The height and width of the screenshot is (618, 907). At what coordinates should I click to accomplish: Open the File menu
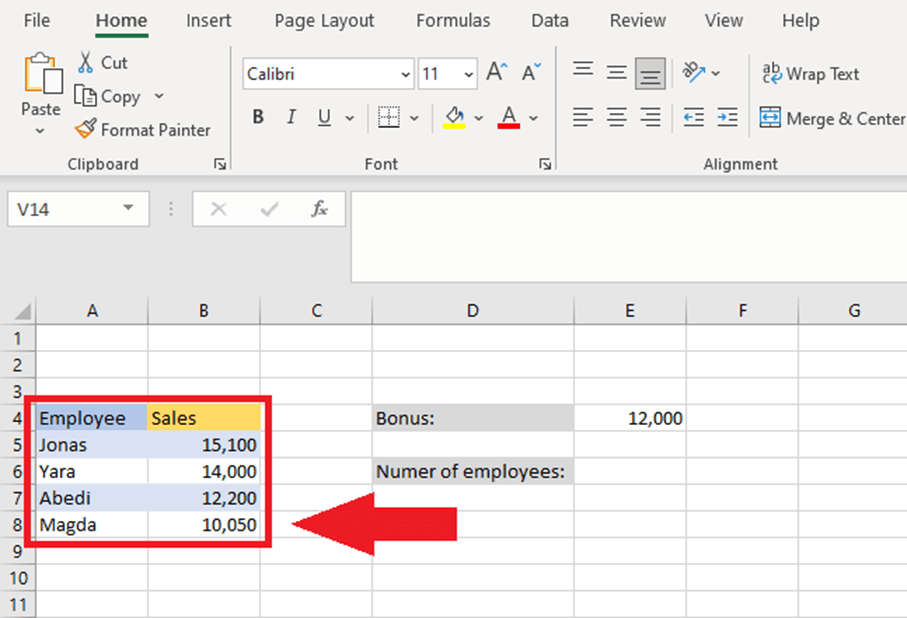point(37,21)
